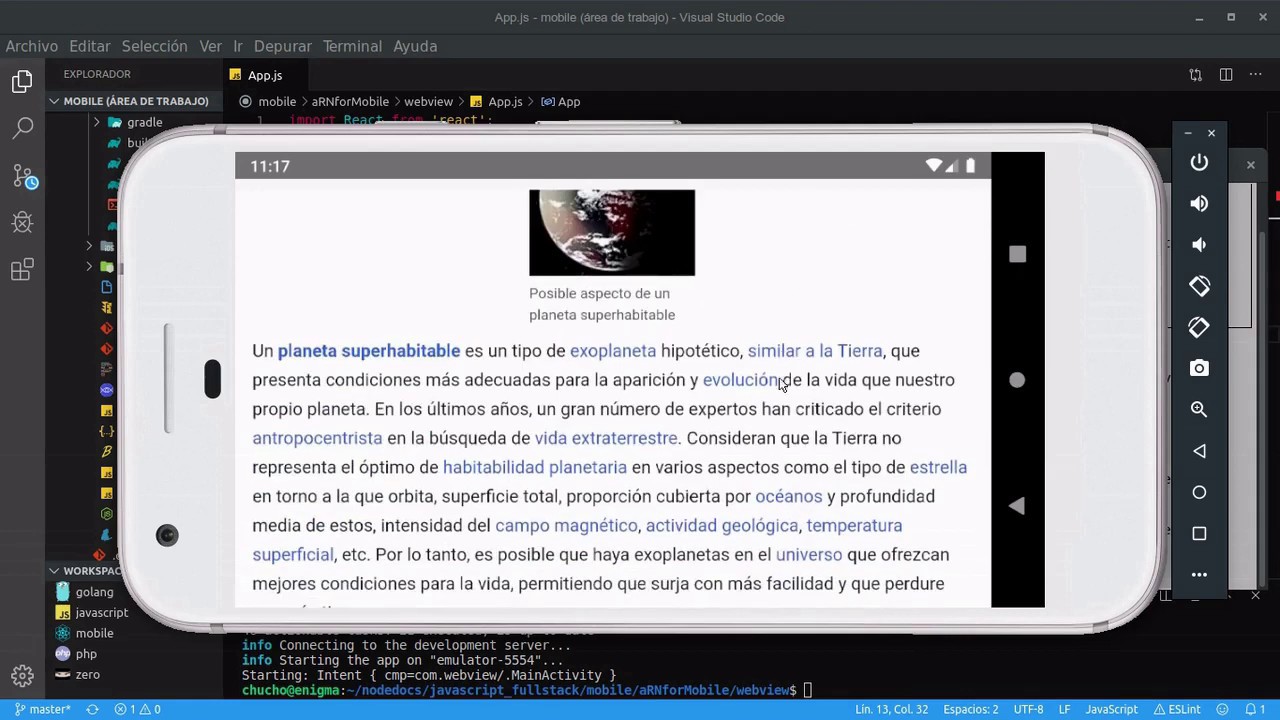The height and width of the screenshot is (720, 1280).
Task: Click Espacios: 2 indentation setting
Action: pyautogui.click(x=970, y=709)
